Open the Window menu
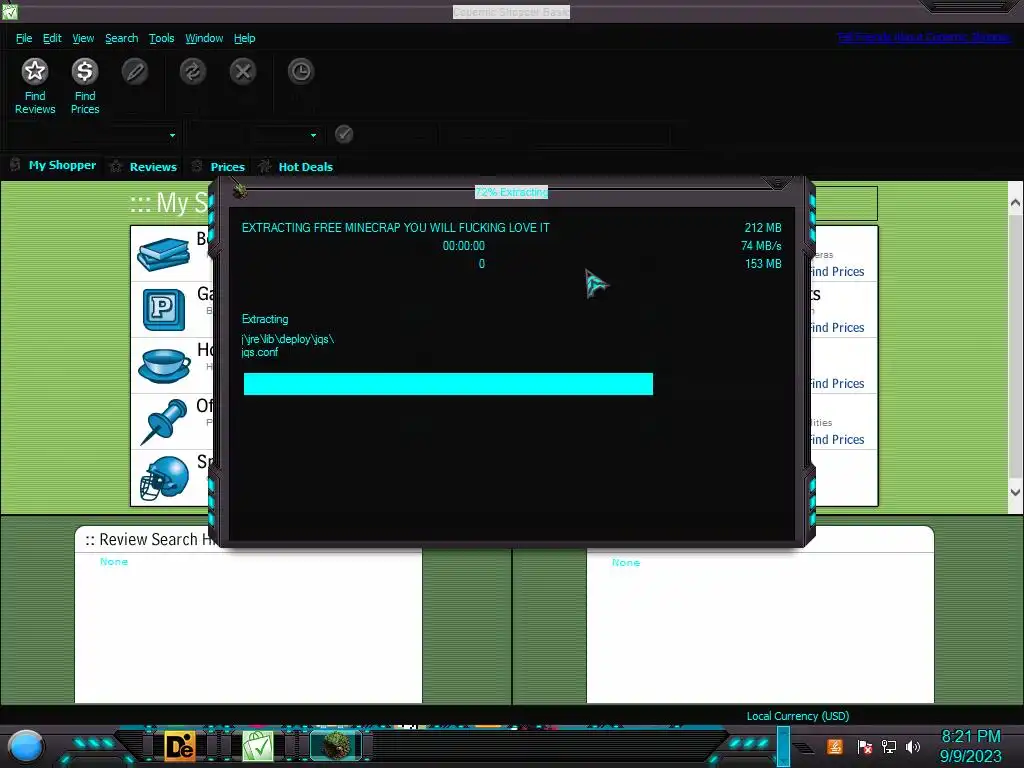The width and height of the screenshot is (1024, 768). [204, 38]
